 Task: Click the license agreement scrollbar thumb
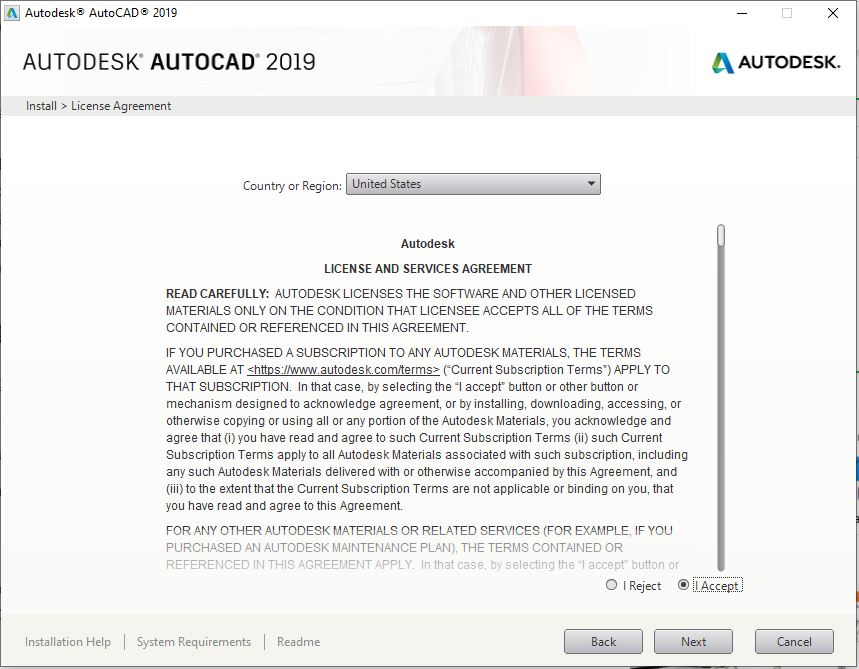[x=721, y=236]
